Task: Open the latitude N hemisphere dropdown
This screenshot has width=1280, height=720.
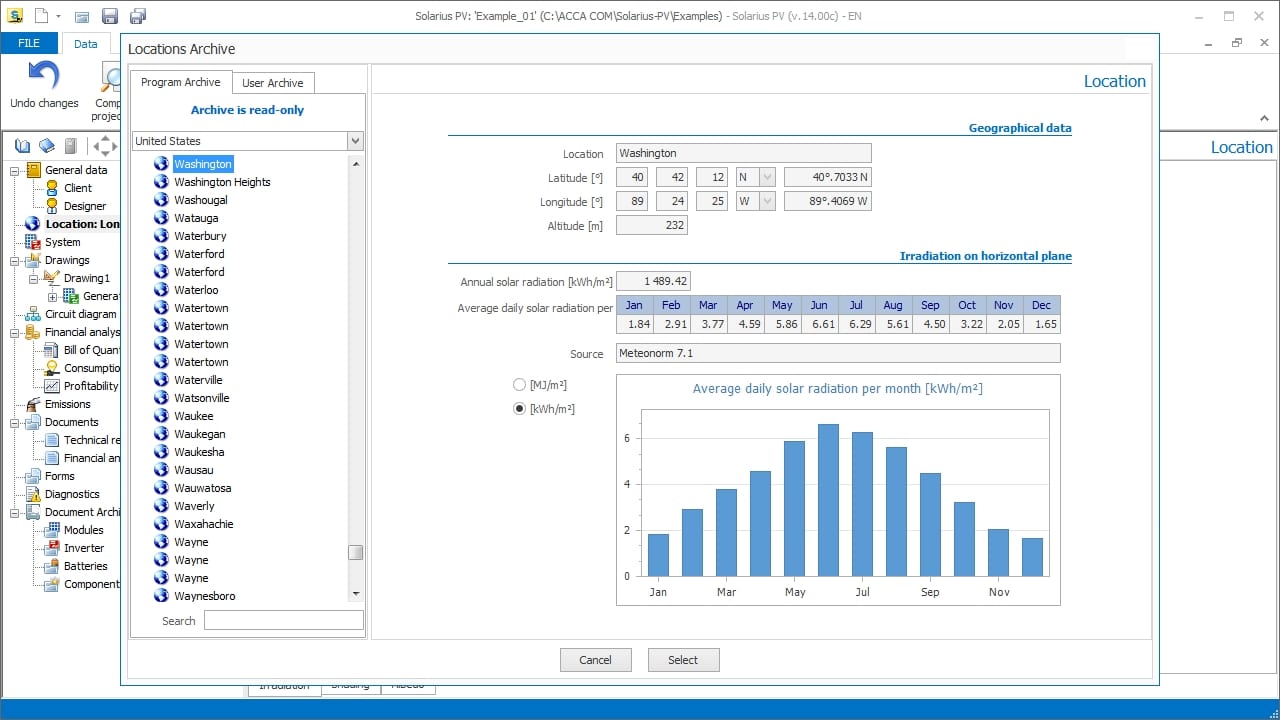Action: pyautogui.click(x=767, y=177)
